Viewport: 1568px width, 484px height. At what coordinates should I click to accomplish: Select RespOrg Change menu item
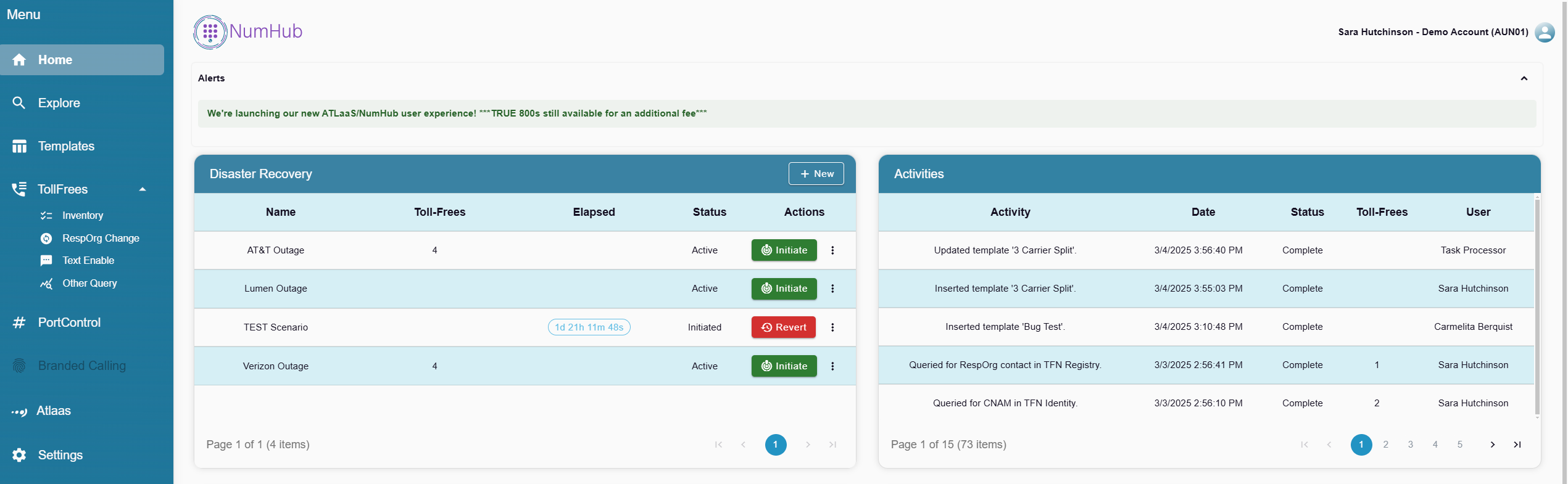[100, 238]
